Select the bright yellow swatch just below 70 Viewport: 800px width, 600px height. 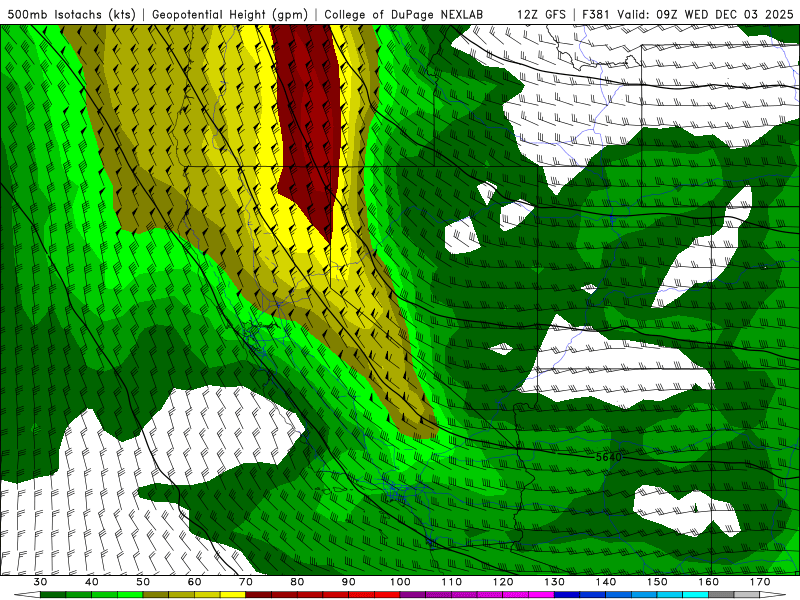click(233, 594)
